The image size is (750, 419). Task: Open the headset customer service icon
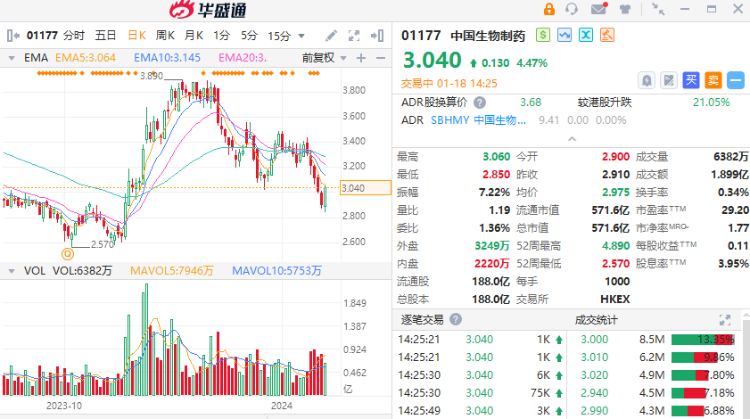click(572, 9)
